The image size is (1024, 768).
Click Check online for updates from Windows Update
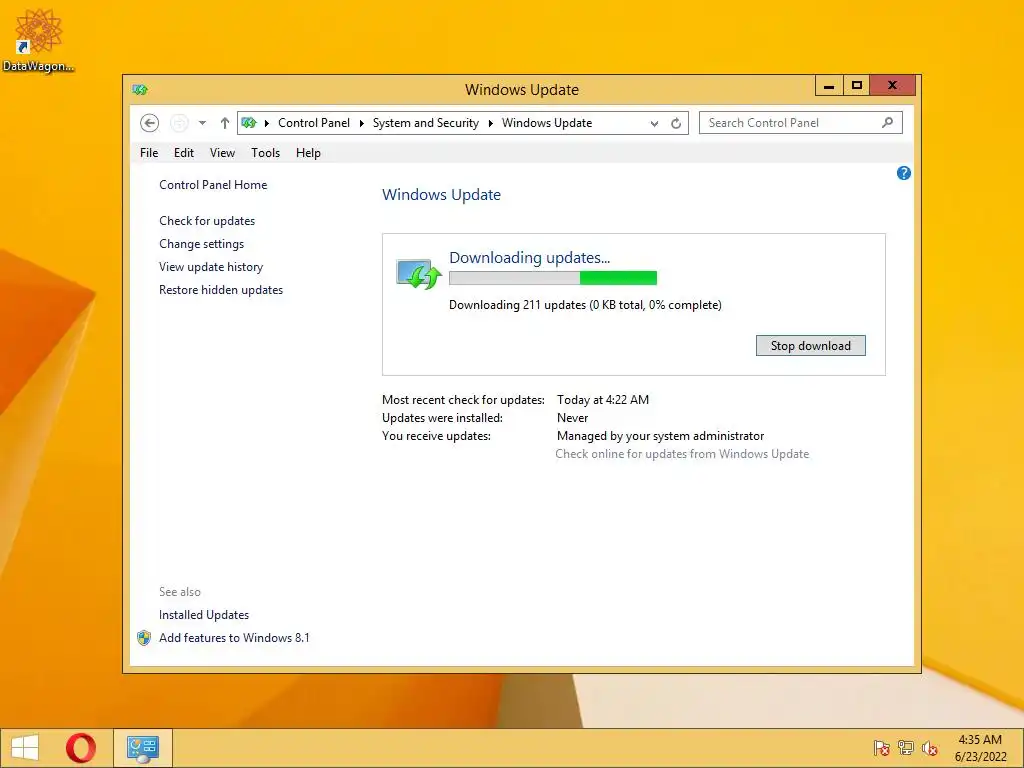[x=682, y=454]
